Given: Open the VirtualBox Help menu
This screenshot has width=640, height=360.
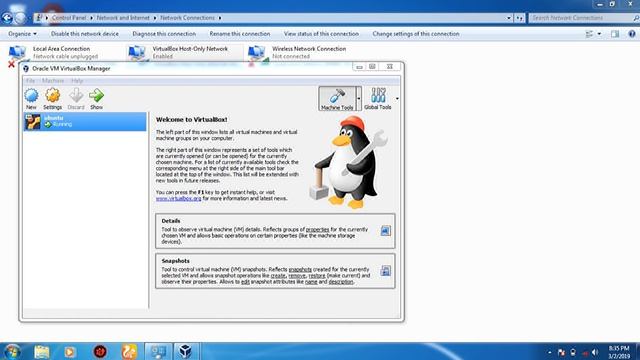Looking at the screenshot, I should click(x=77, y=81).
